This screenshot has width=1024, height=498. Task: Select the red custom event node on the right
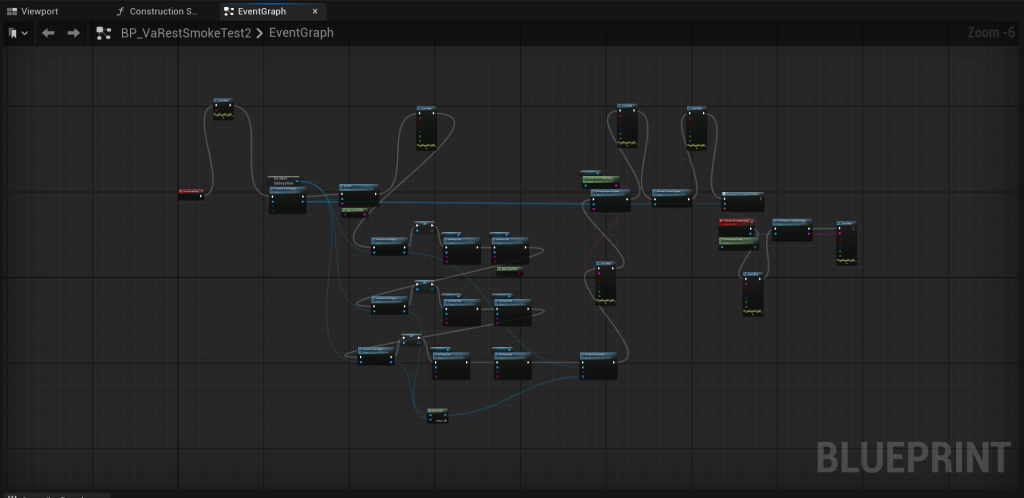point(734,220)
